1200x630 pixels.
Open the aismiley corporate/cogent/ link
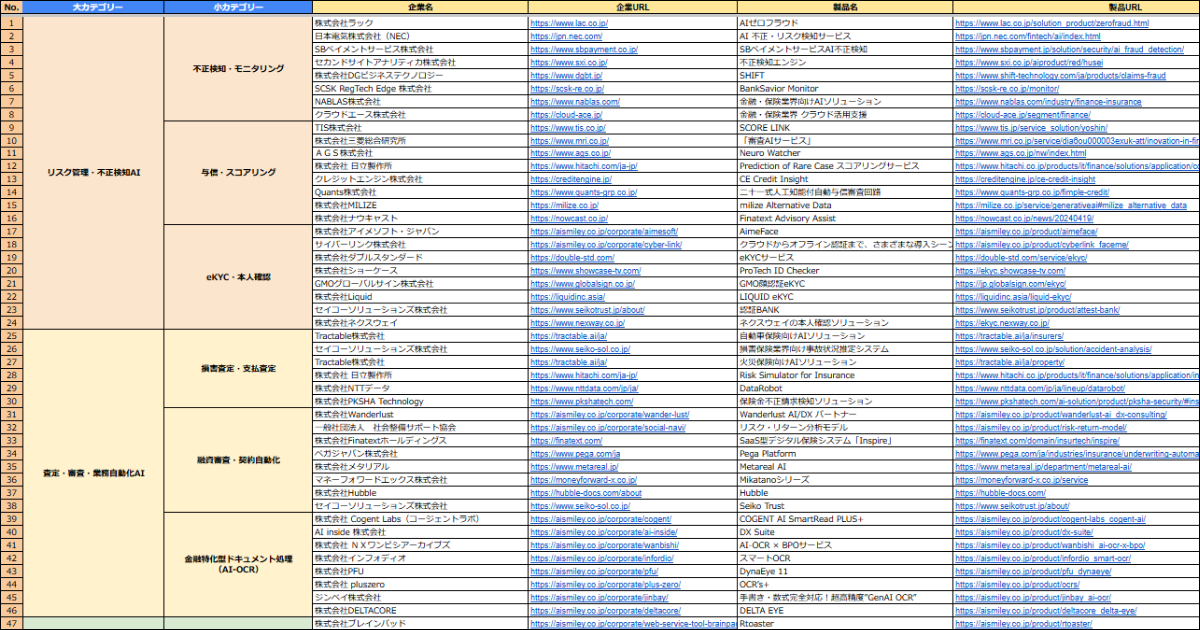(600, 519)
